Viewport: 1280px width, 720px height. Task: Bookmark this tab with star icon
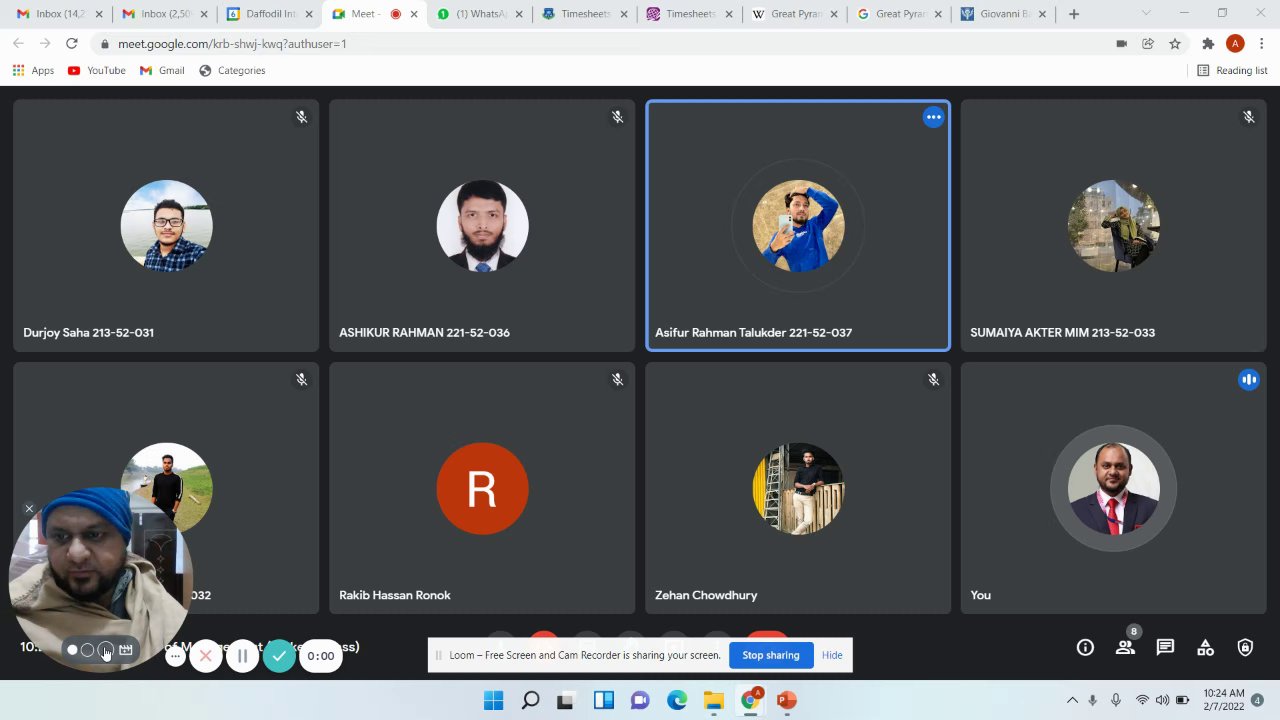pos(1175,44)
